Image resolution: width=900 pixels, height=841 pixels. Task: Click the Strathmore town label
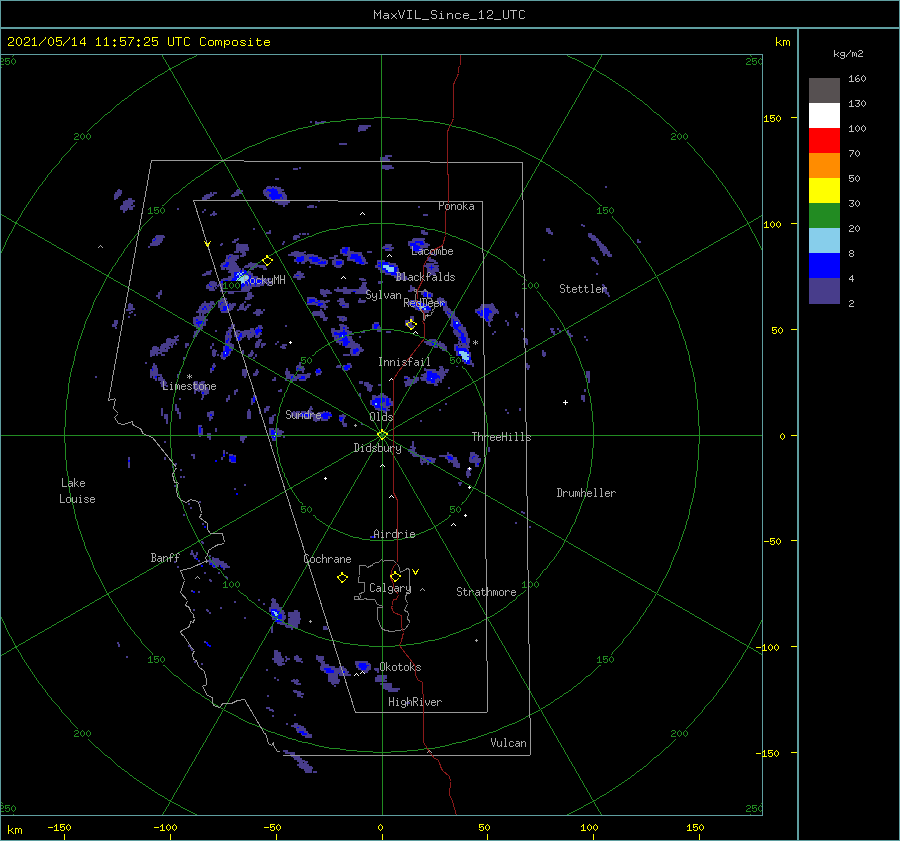pyautogui.click(x=486, y=592)
